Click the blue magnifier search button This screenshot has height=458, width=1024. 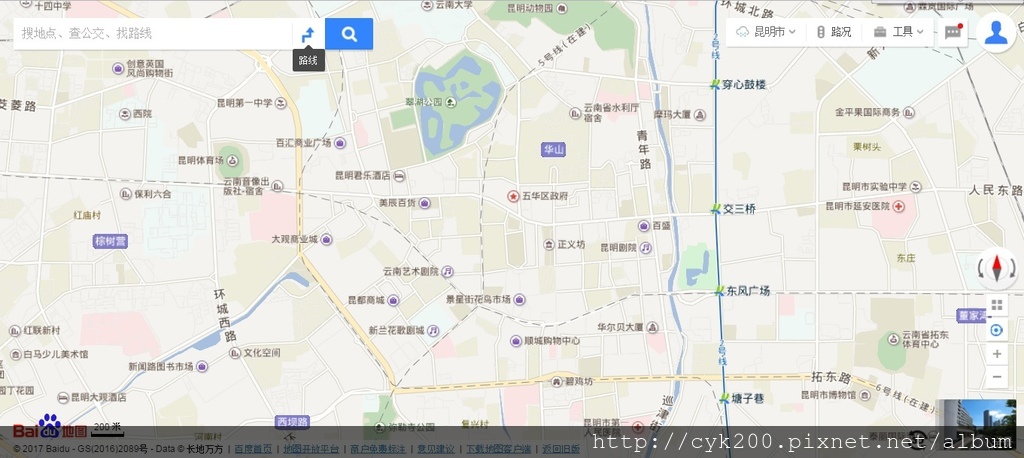point(349,34)
